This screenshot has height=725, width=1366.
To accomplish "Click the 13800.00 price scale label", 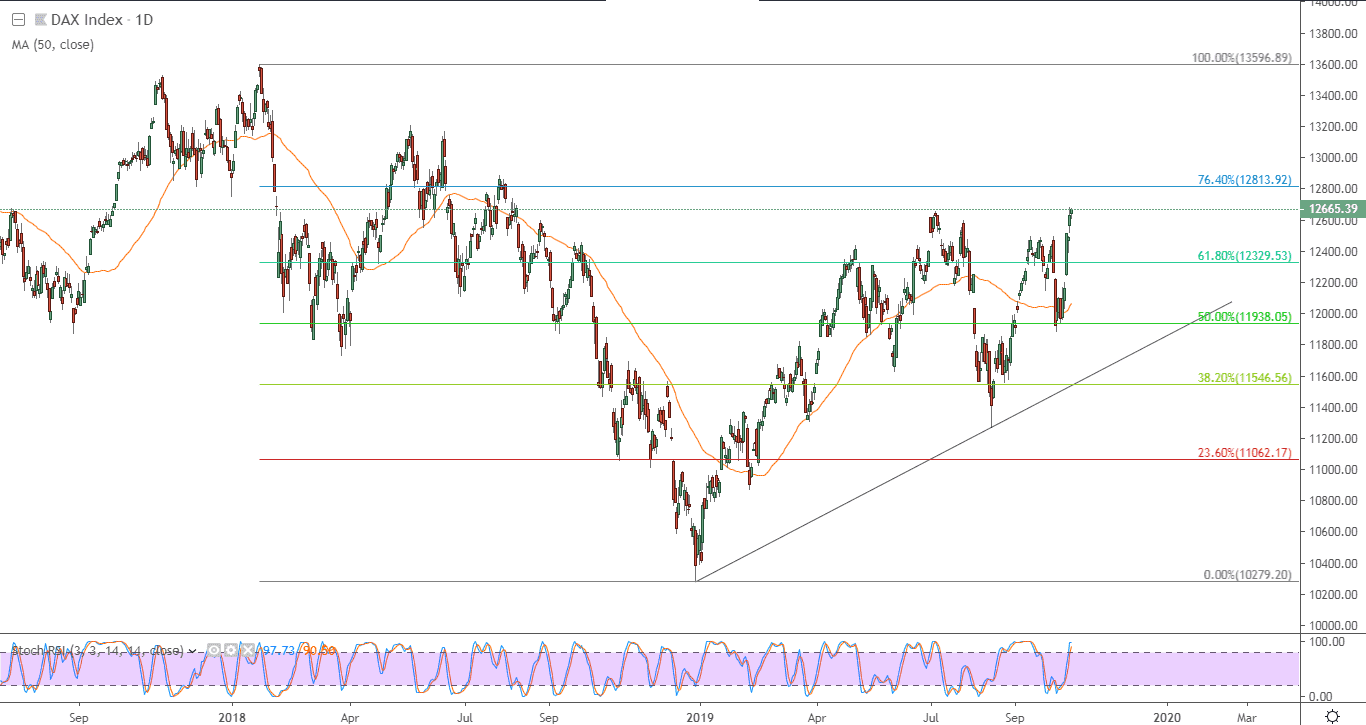I will click(x=1334, y=34).
